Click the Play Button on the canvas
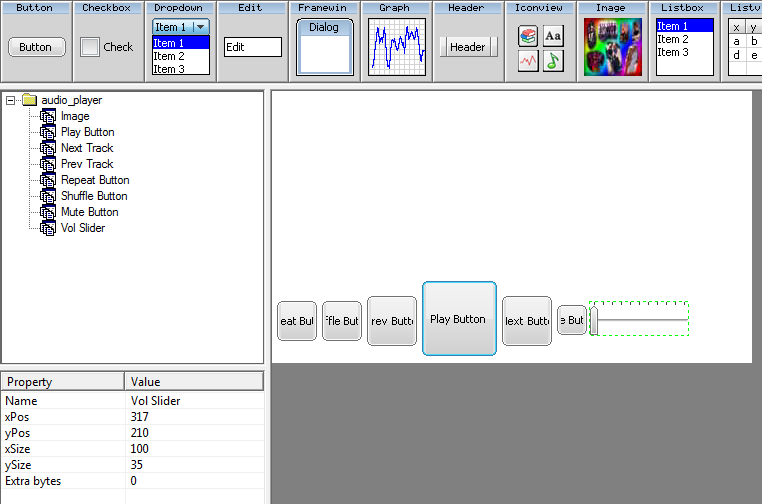Viewport: 762px width, 504px height. pos(459,319)
